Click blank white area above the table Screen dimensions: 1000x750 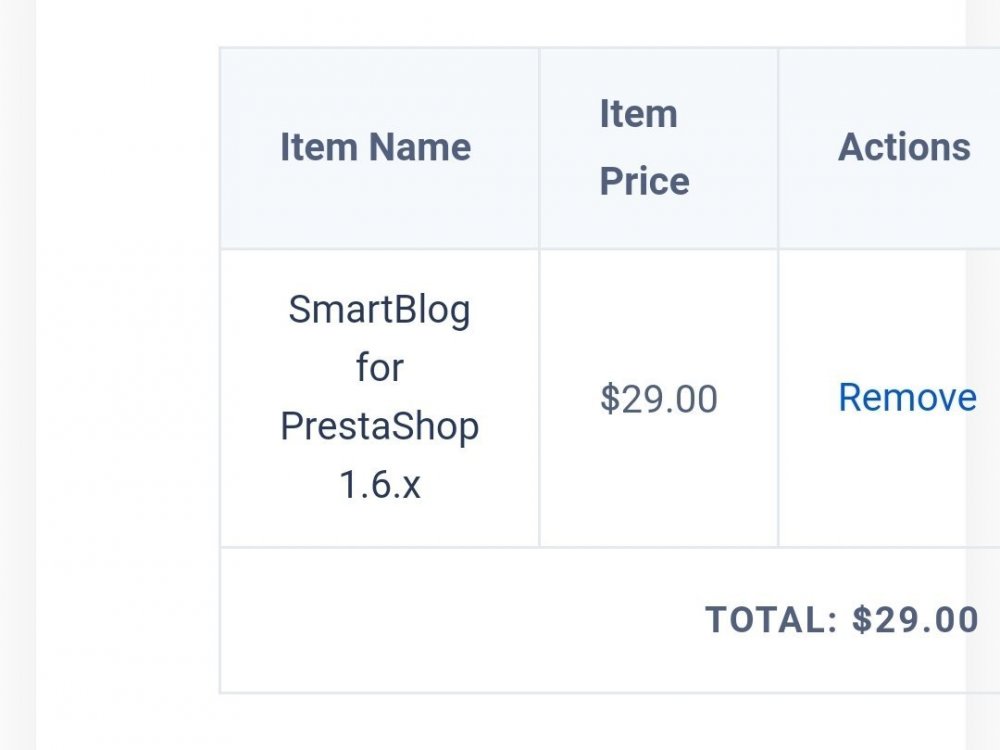pos(500,22)
